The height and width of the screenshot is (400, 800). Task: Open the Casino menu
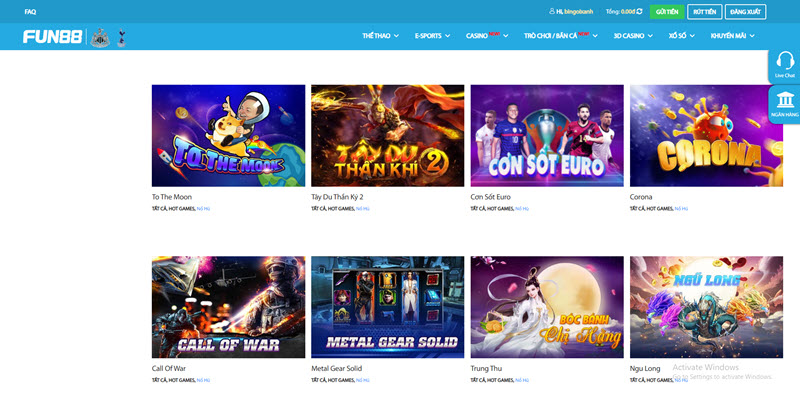tap(477, 36)
